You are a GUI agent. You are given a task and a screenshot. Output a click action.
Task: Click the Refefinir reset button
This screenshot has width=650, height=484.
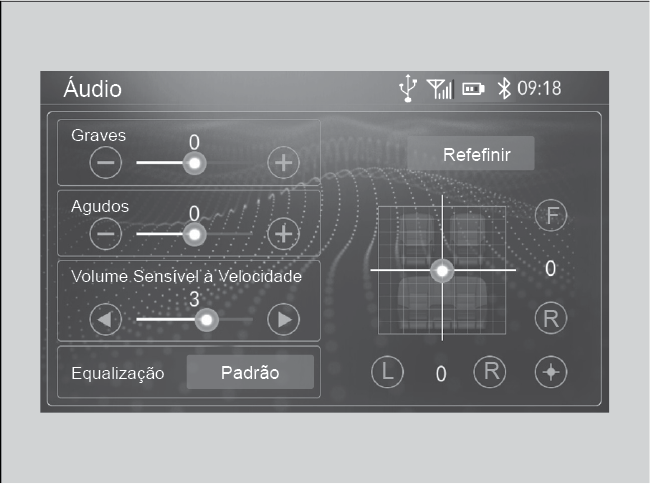471,153
